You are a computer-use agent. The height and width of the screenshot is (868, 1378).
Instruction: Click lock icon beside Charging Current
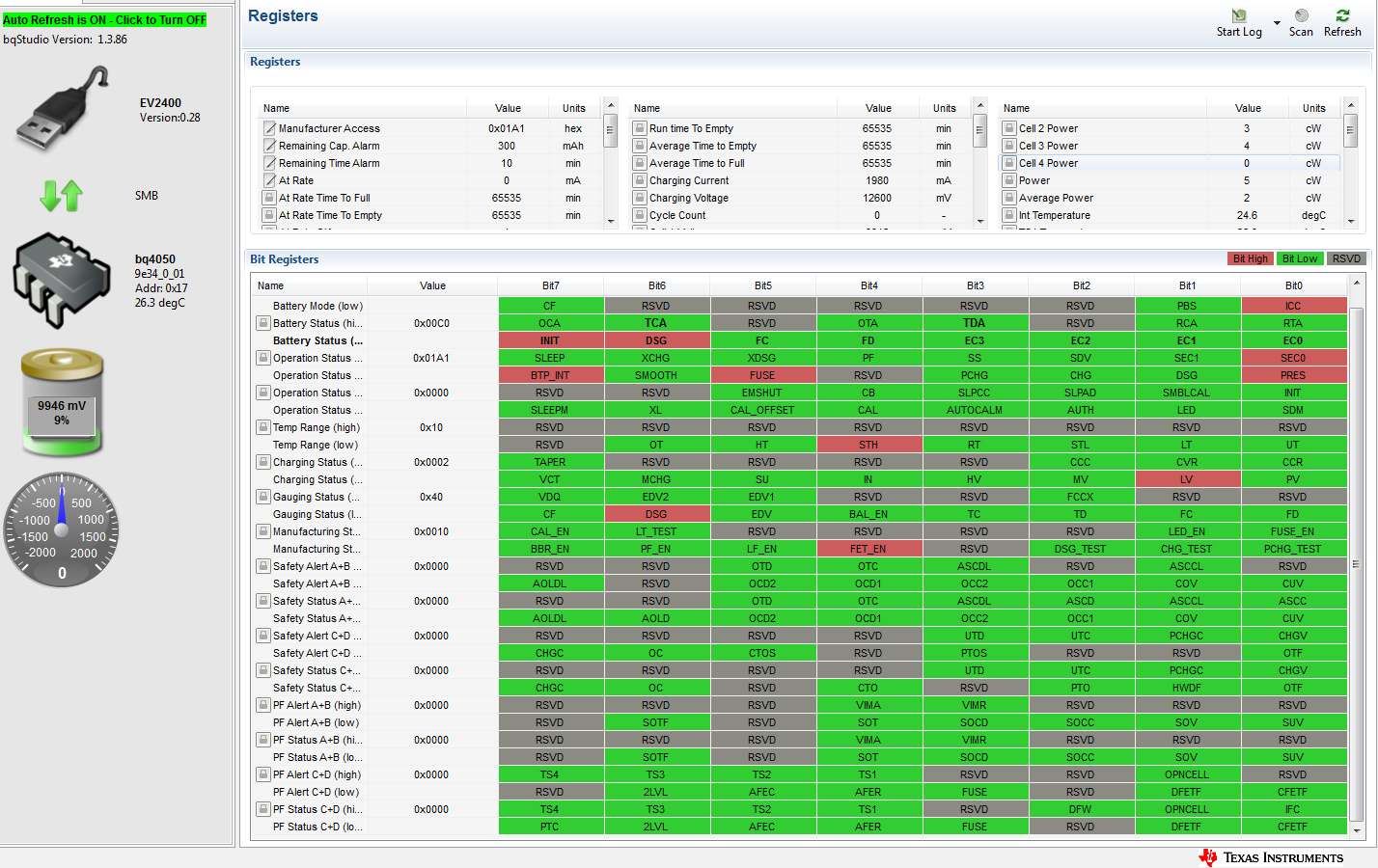tap(640, 180)
